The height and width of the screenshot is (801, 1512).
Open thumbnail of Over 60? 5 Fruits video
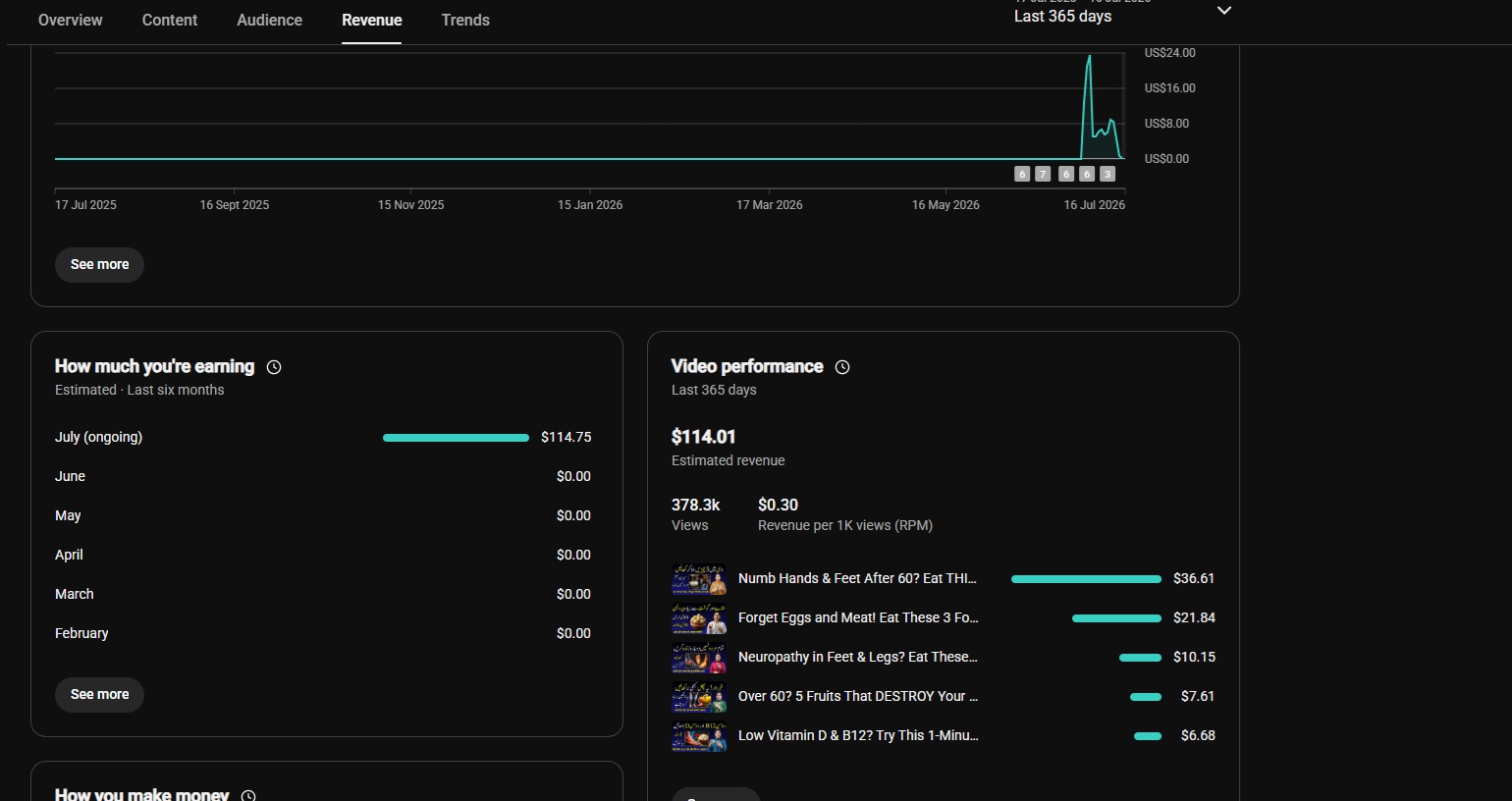click(699, 697)
